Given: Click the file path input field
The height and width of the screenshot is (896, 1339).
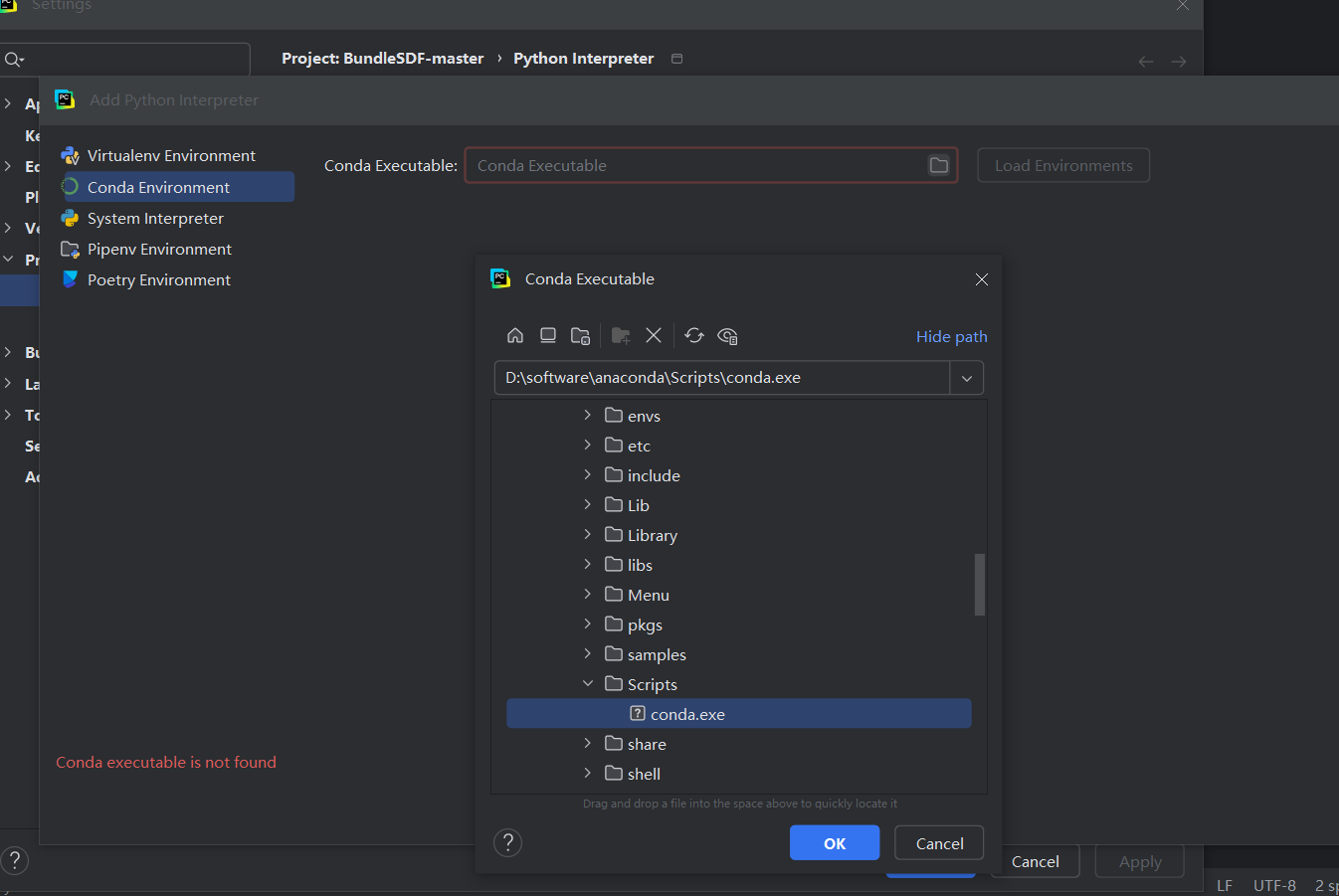Looking at the screenshot, I should [722, 378].
